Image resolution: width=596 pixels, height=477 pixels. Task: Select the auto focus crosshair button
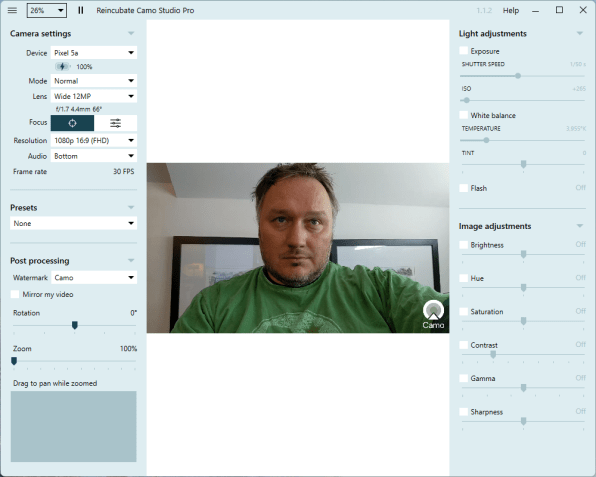pos(72,123)
